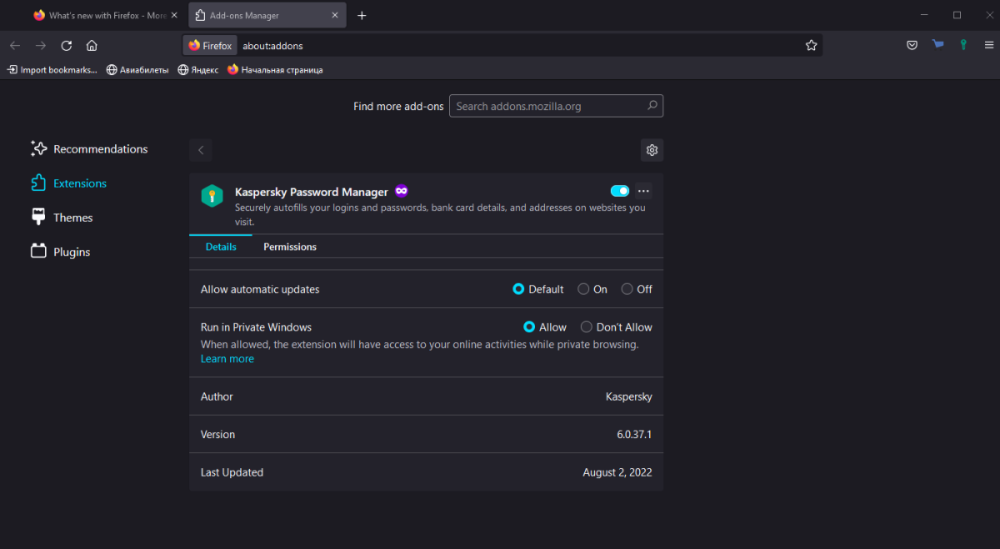Click the Kaspersky Password Manager toolbar key icon

[x=963, y=45]
